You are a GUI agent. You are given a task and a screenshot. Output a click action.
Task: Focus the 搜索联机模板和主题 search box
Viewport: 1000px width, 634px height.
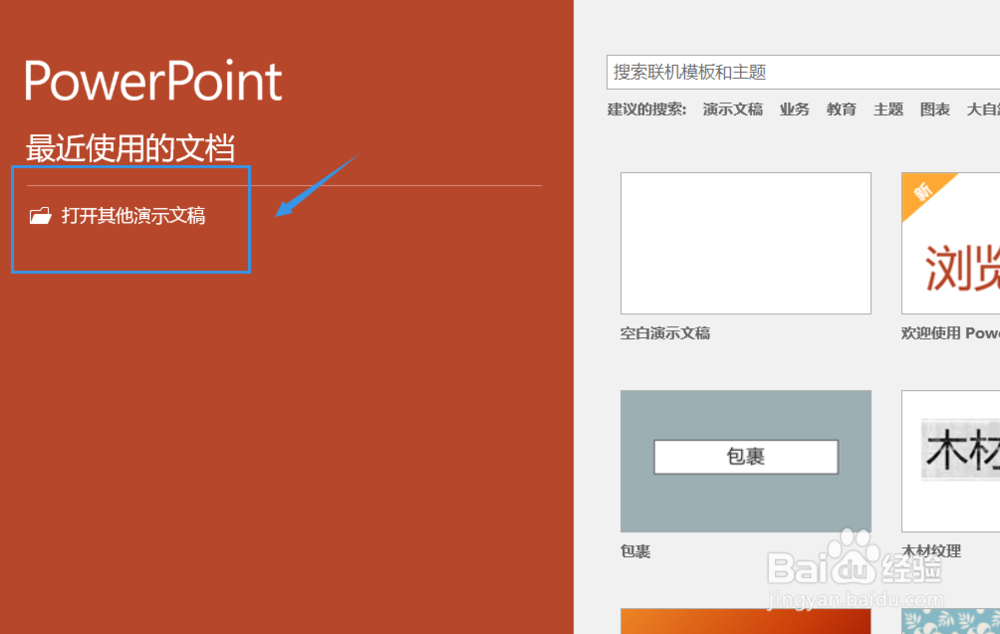(803, 72)
